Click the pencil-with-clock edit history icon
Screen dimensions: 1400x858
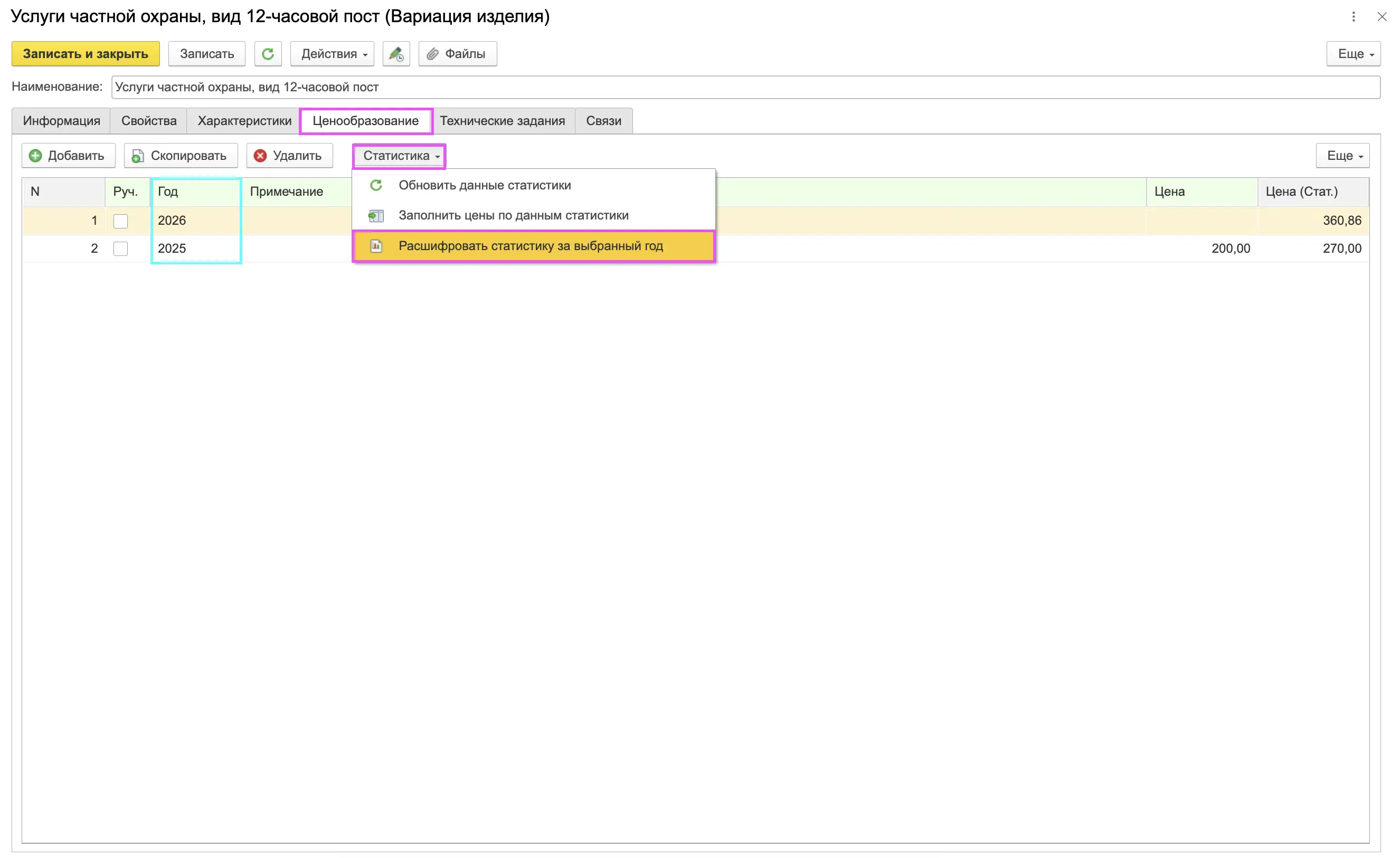(x=396, y=54)
